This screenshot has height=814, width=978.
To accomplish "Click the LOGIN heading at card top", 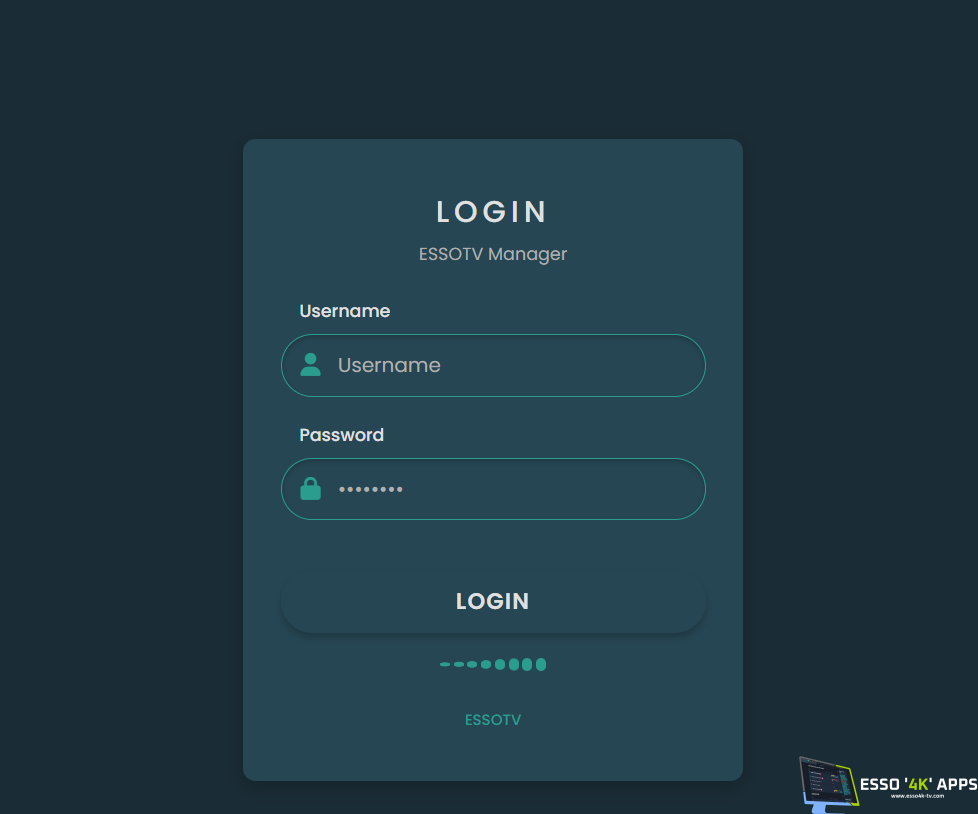I will (492, 212).
